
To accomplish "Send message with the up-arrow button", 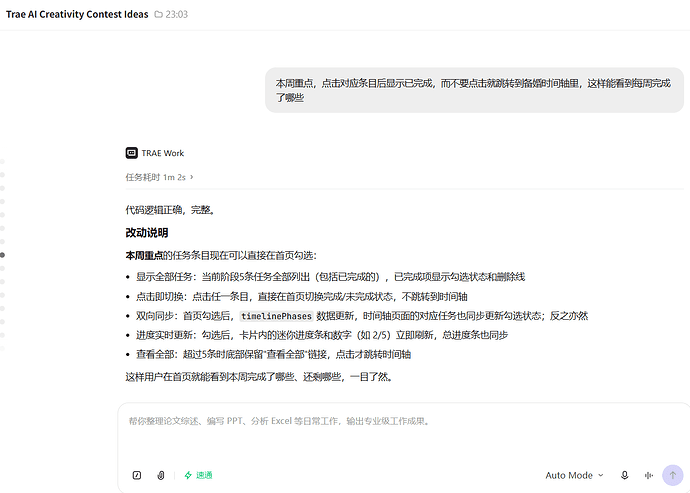I will point(672,475).
